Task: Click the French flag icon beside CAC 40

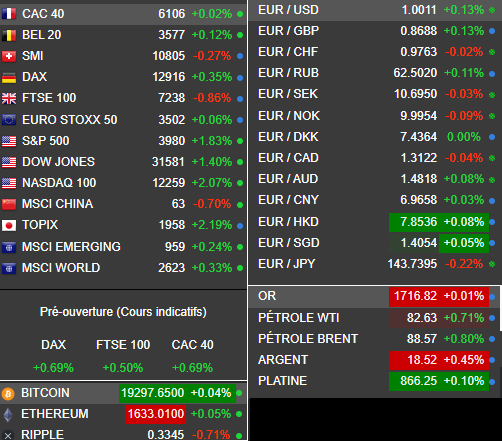Action: click(x=9, y=14)
